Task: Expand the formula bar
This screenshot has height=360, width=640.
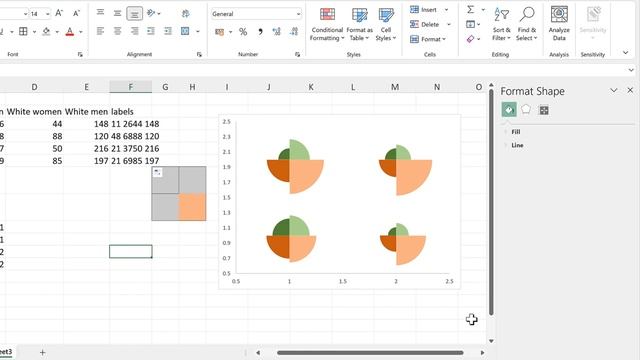Action: [x=631, y=70]
